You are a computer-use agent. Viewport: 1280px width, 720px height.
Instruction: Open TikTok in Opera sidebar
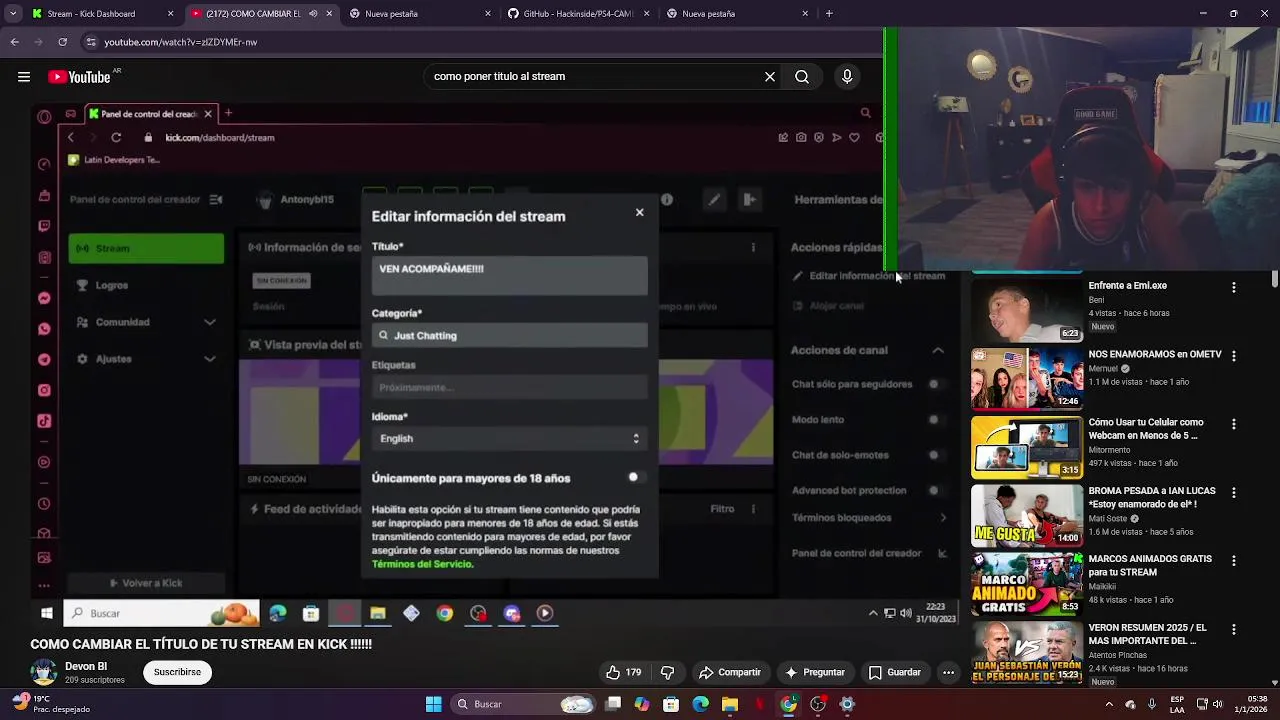[44, 421]
